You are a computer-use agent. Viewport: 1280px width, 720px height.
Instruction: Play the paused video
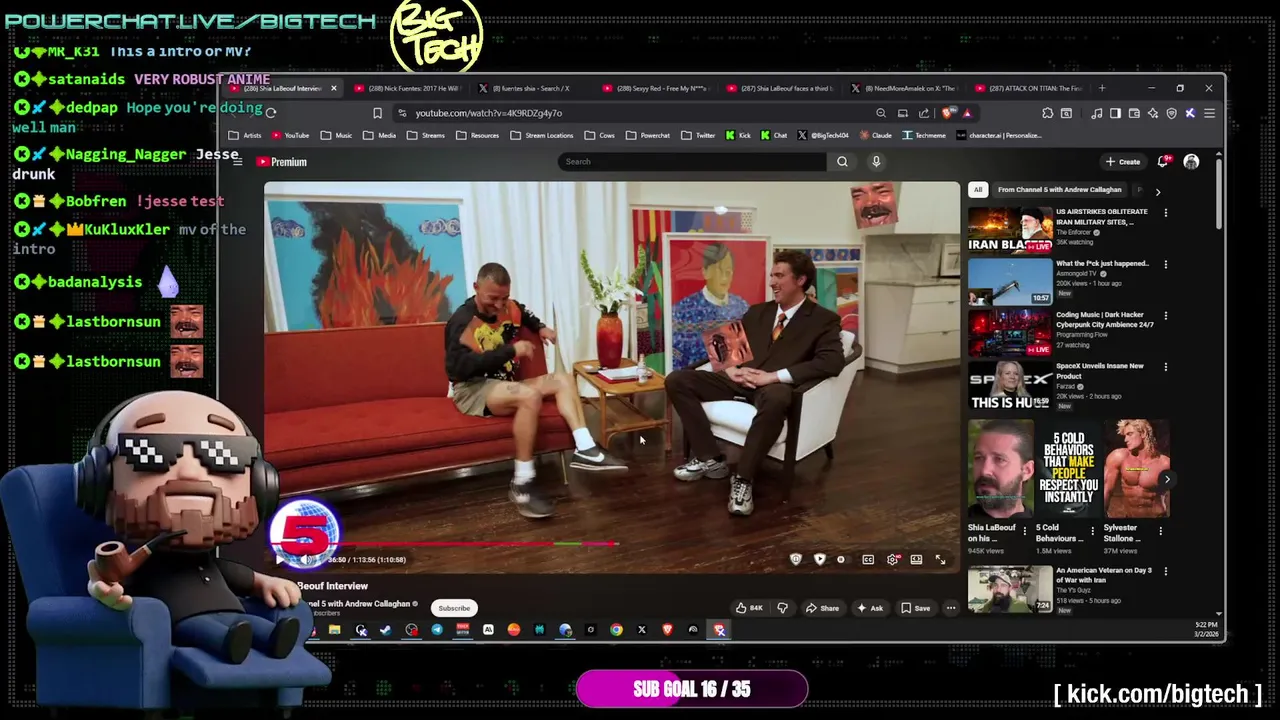click(x=279, y=560)
